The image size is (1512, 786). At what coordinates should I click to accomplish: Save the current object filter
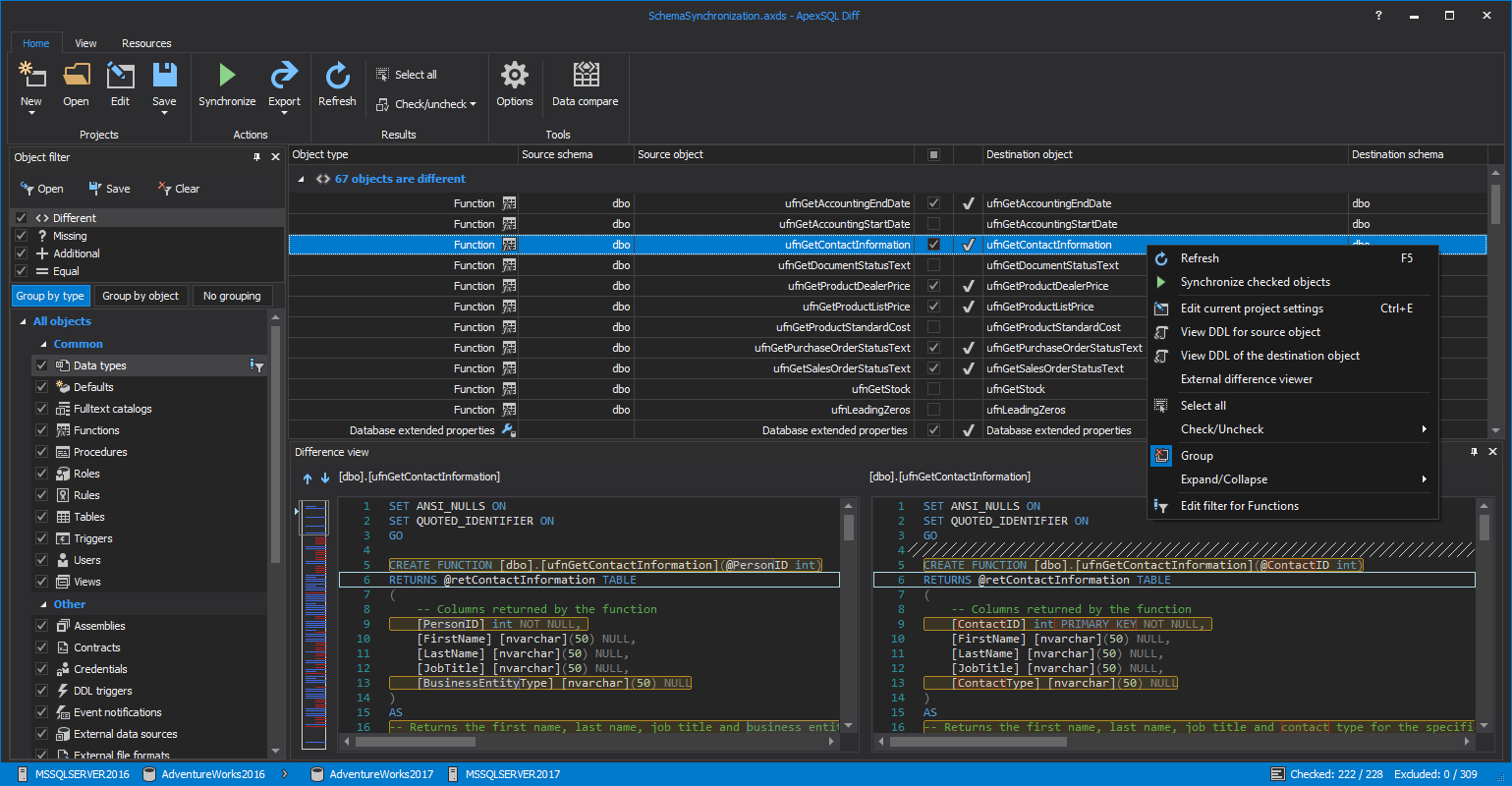tap(109, 189)
